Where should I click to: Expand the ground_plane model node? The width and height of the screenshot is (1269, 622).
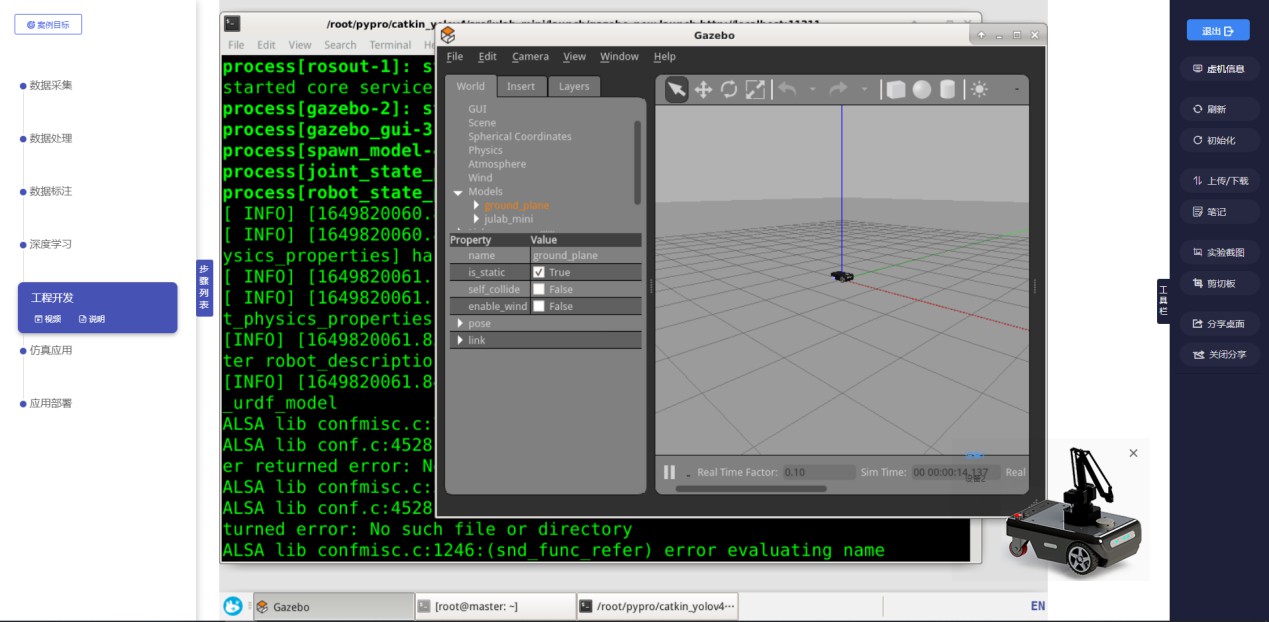(x=477, y=205)
